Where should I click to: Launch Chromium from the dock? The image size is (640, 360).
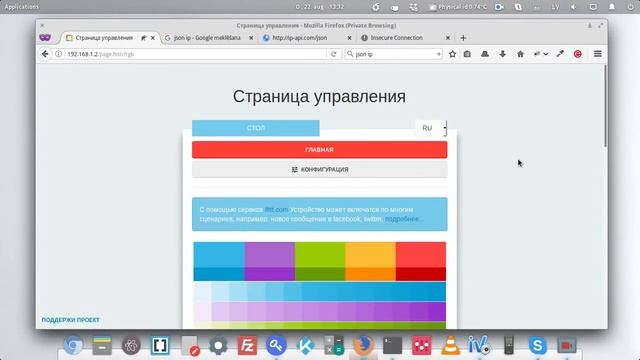pos(73,345)
